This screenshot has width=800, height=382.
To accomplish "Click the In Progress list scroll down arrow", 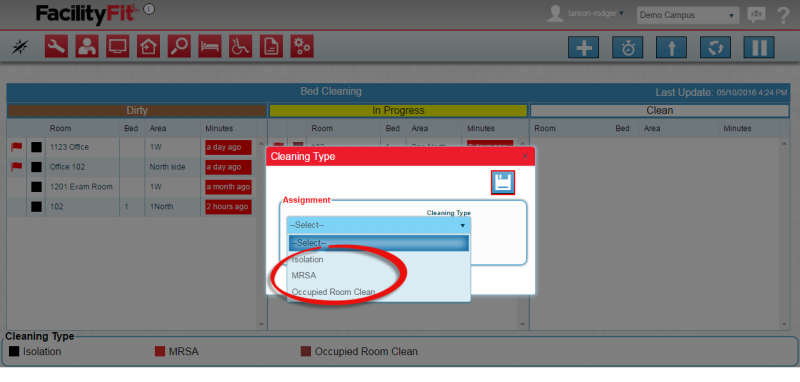I will (522, 324).
